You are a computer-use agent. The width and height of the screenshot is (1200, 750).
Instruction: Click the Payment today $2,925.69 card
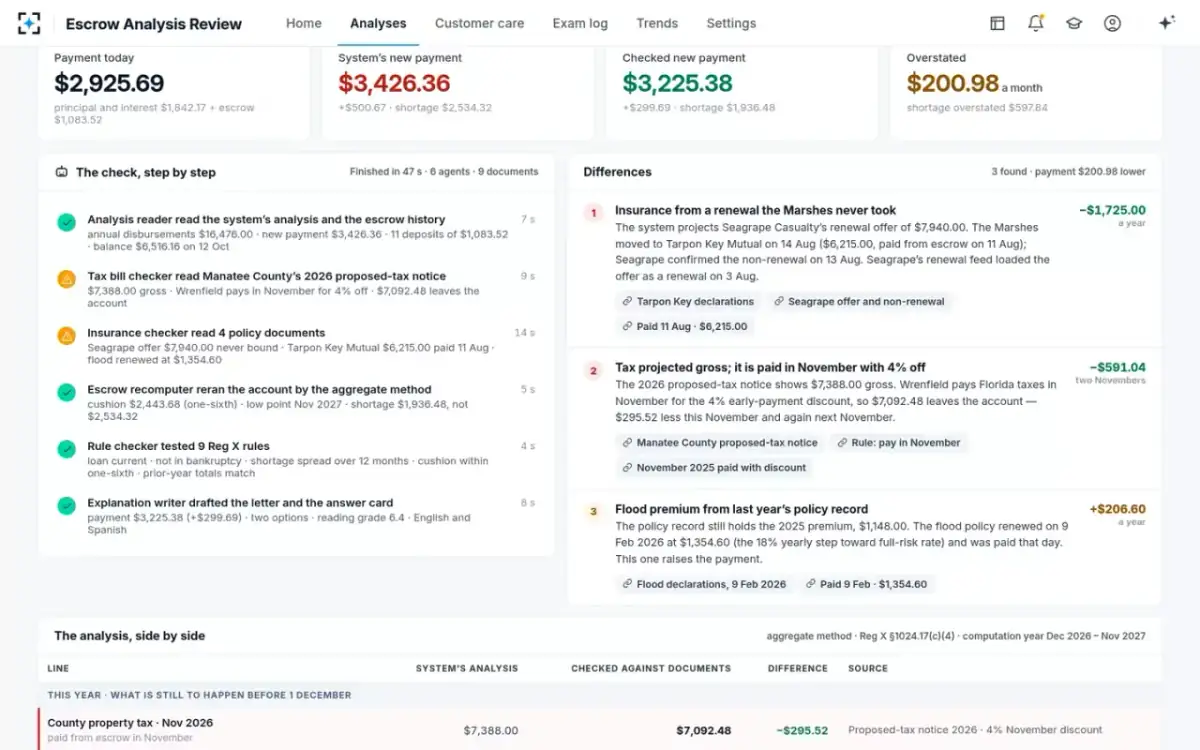(x=173, y=90)
